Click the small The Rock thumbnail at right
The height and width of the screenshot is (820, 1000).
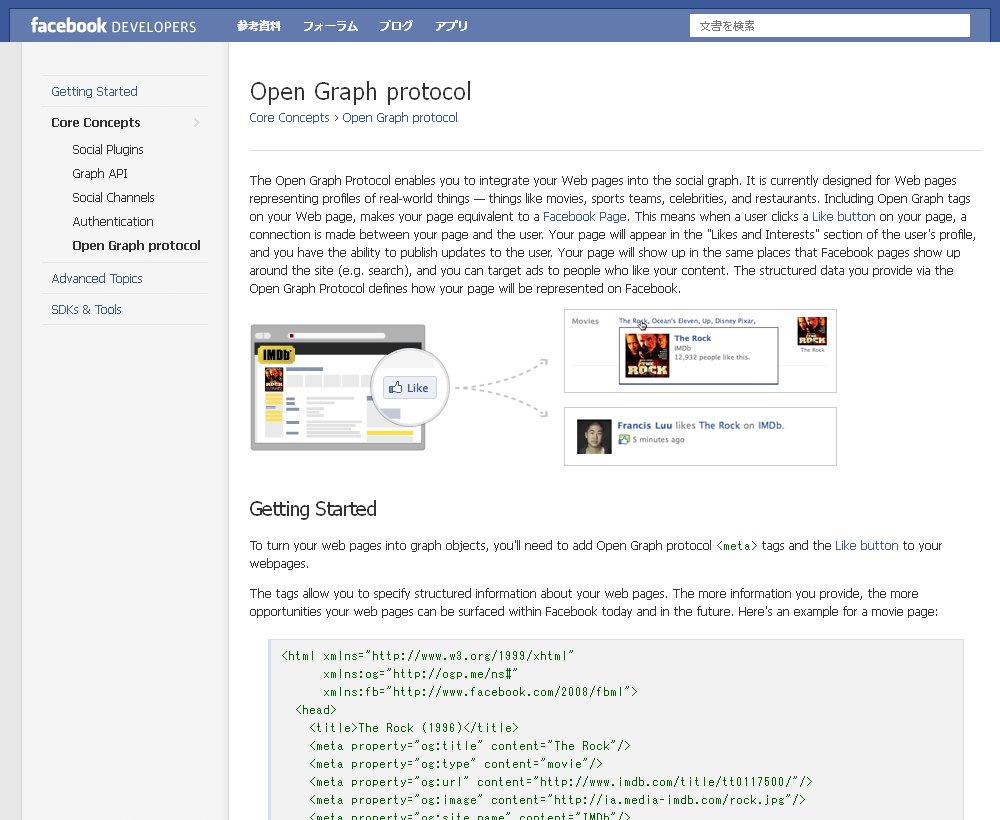coord(812,332)
